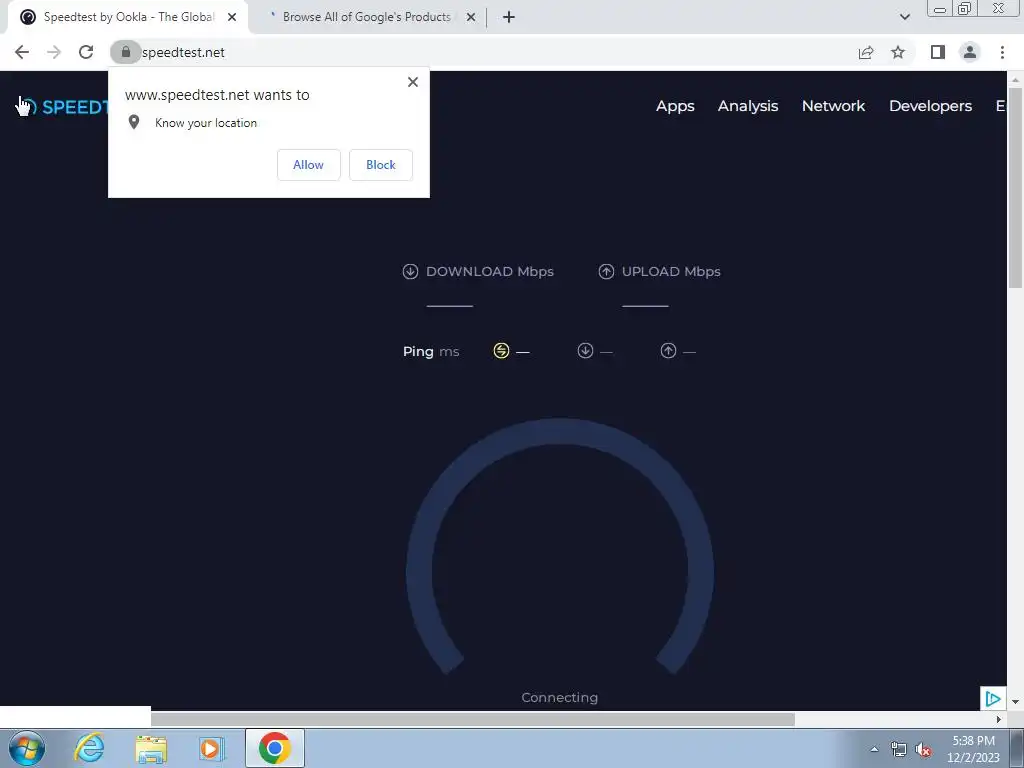Open the tab search dropdown arrow
Screen dimensions: 1024x768
point(904,17)
